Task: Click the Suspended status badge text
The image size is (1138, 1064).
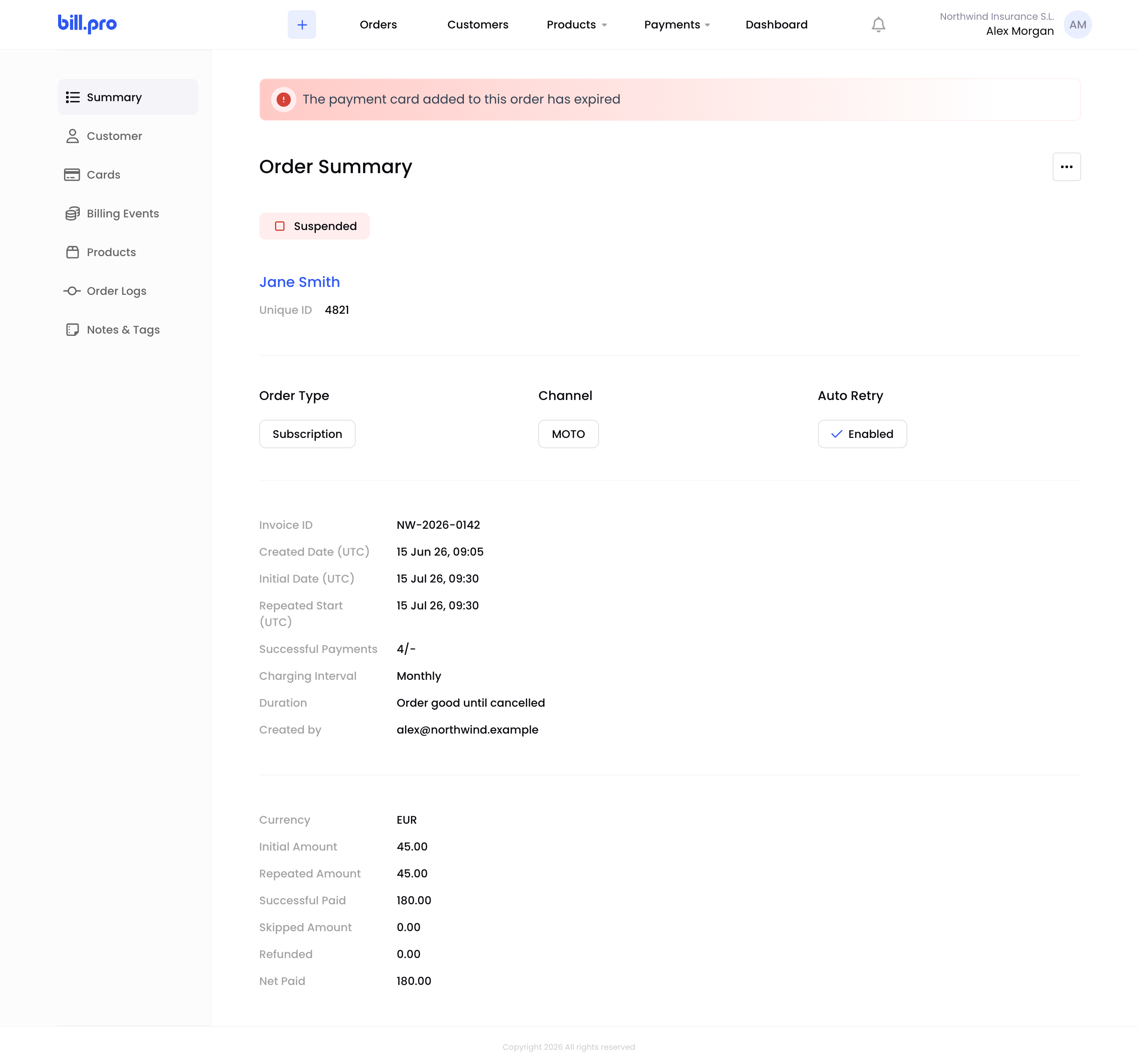Action: click(x=325, y=226)
